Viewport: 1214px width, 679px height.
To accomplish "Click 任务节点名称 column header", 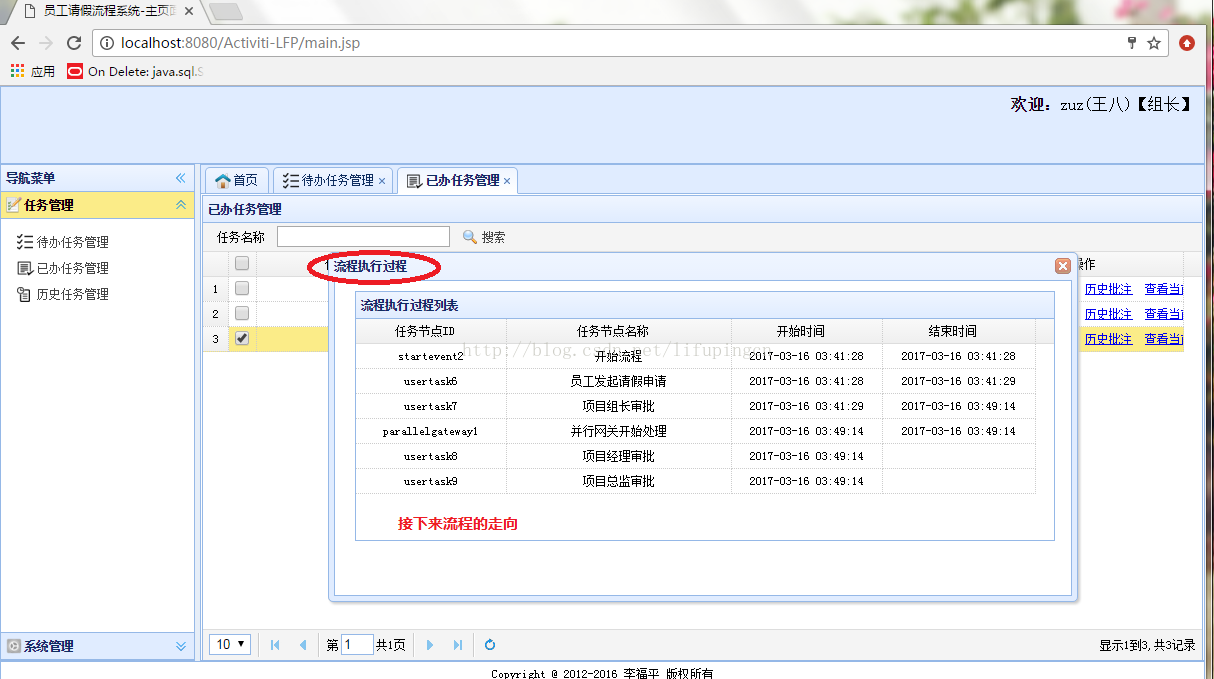I will pyautogui.click(x=619, y=331).
